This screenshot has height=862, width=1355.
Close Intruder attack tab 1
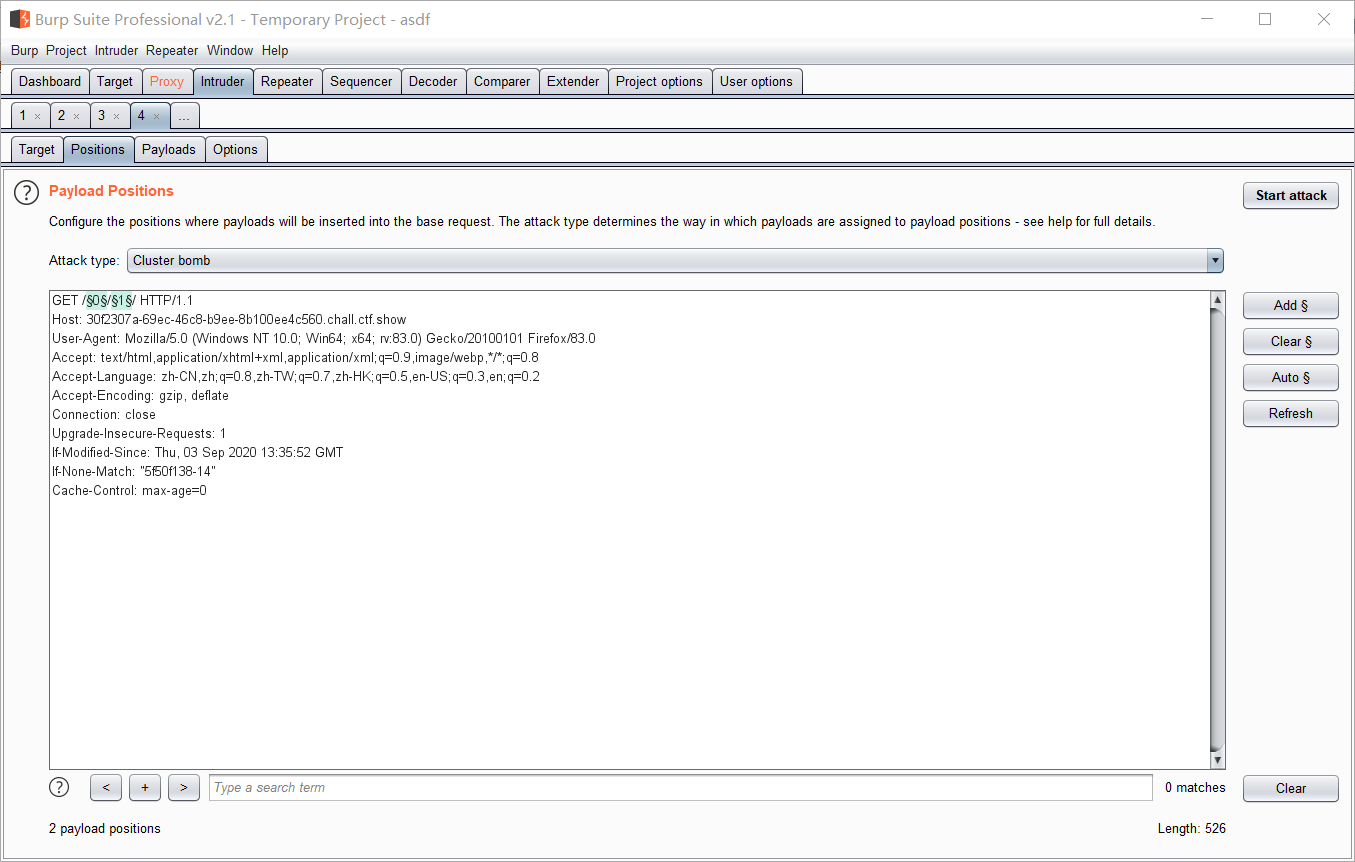point(38,116)
